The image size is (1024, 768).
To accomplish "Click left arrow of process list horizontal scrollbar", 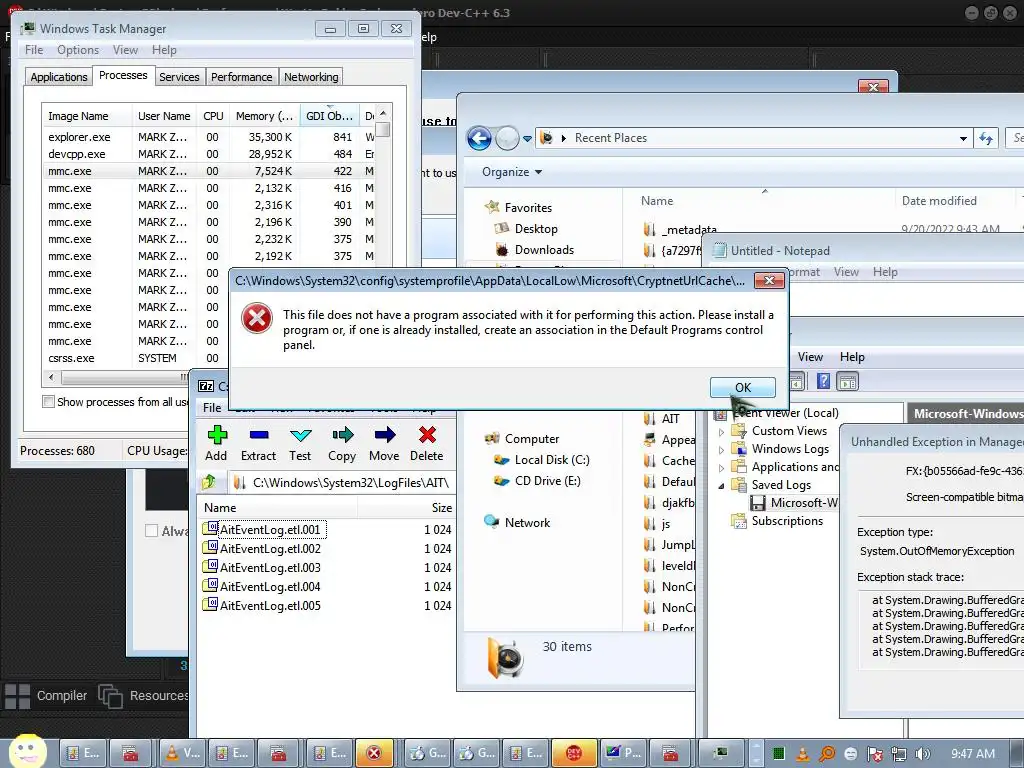I will 52,377.
